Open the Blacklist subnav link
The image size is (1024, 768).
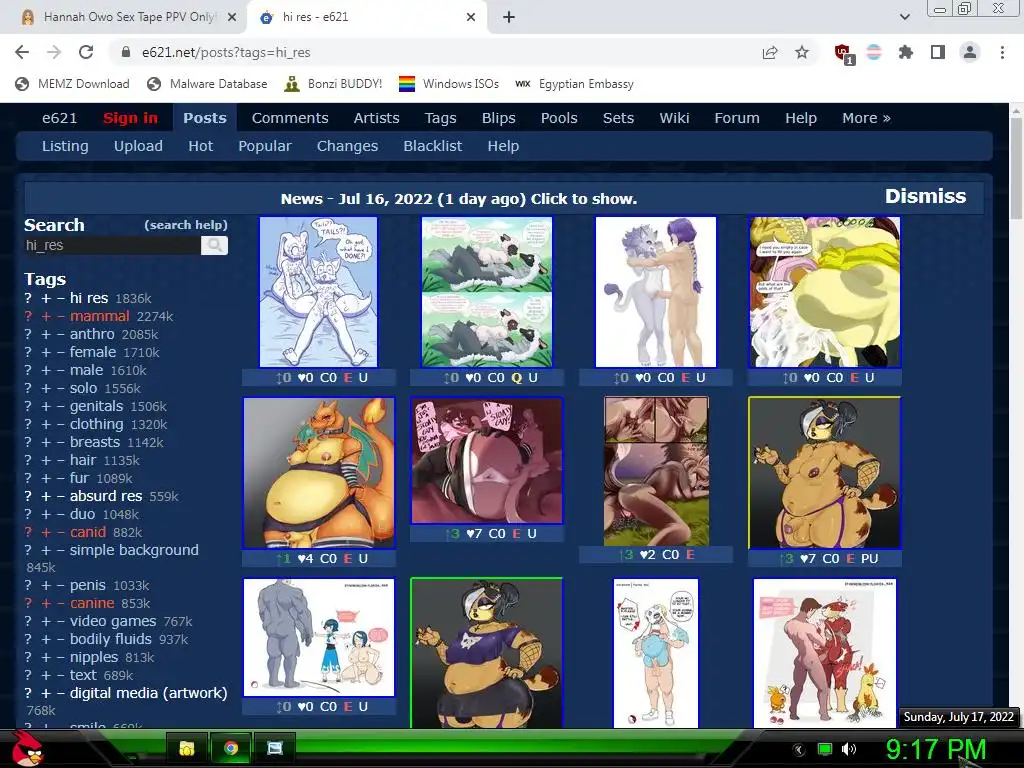[432, 146]
